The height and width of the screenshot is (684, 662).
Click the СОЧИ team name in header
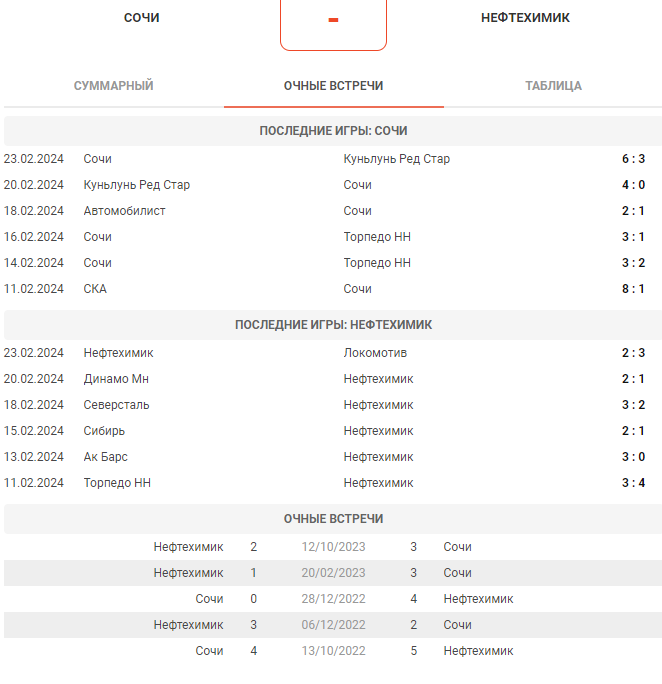tap(142, 18)
